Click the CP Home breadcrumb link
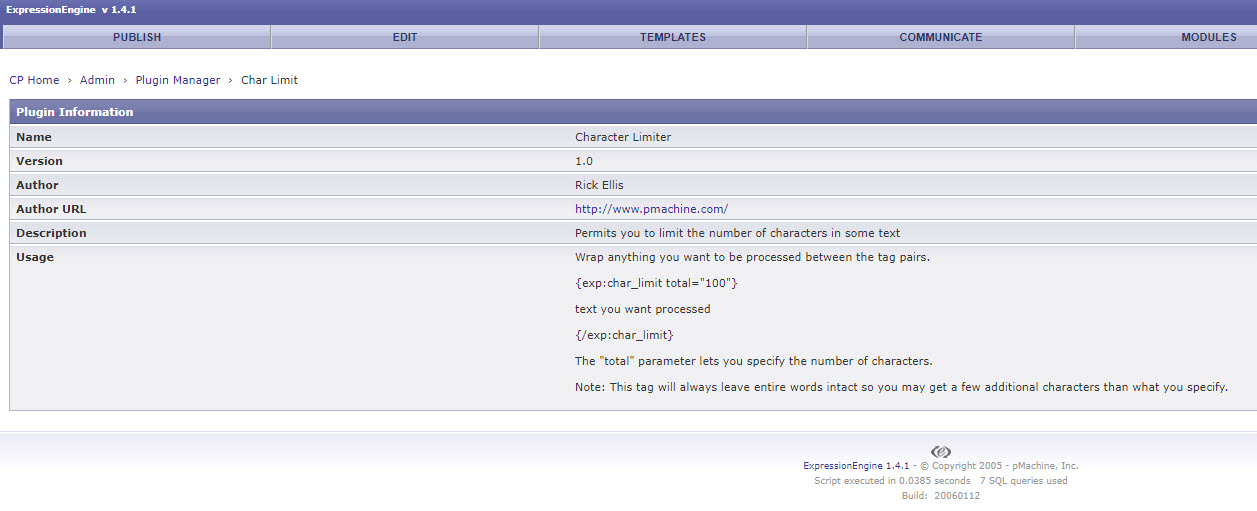Image resolution: width=1257 pixels, height=511 pixels. [34, 80]
